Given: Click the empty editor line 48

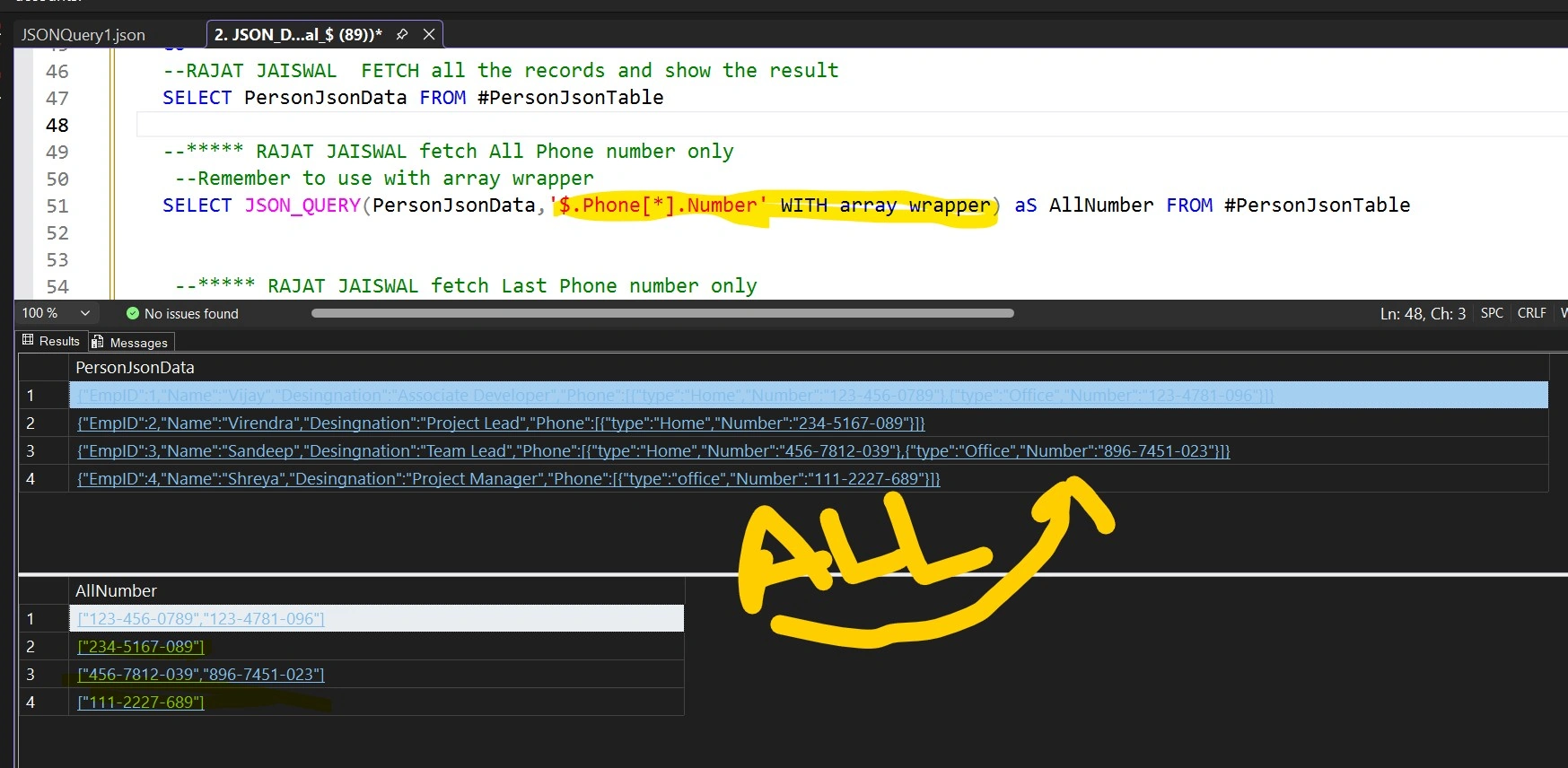Looking at the screenshot, I should coord(851,125).
